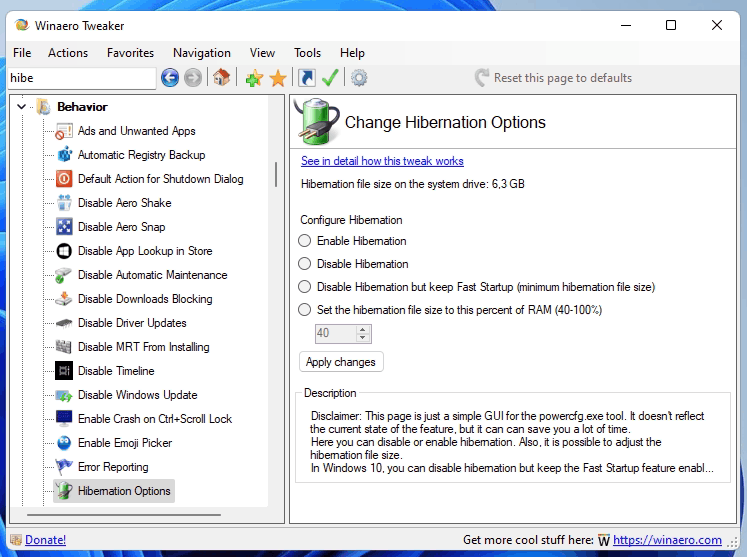Select the Error Reporting text row
Screen dimensions: 747x557
pyautogui.click(x=113, y=467)
